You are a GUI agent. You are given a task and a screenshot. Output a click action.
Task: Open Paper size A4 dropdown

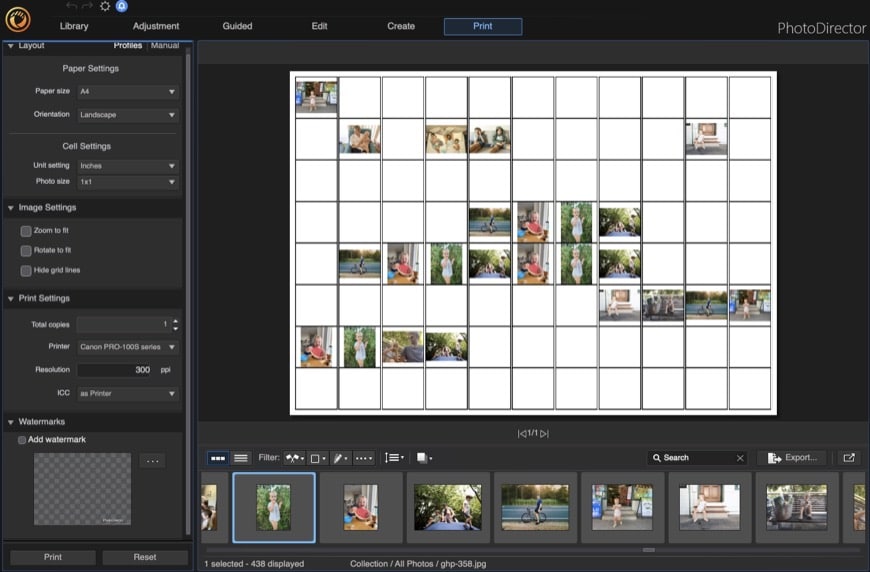coord(128,92)
